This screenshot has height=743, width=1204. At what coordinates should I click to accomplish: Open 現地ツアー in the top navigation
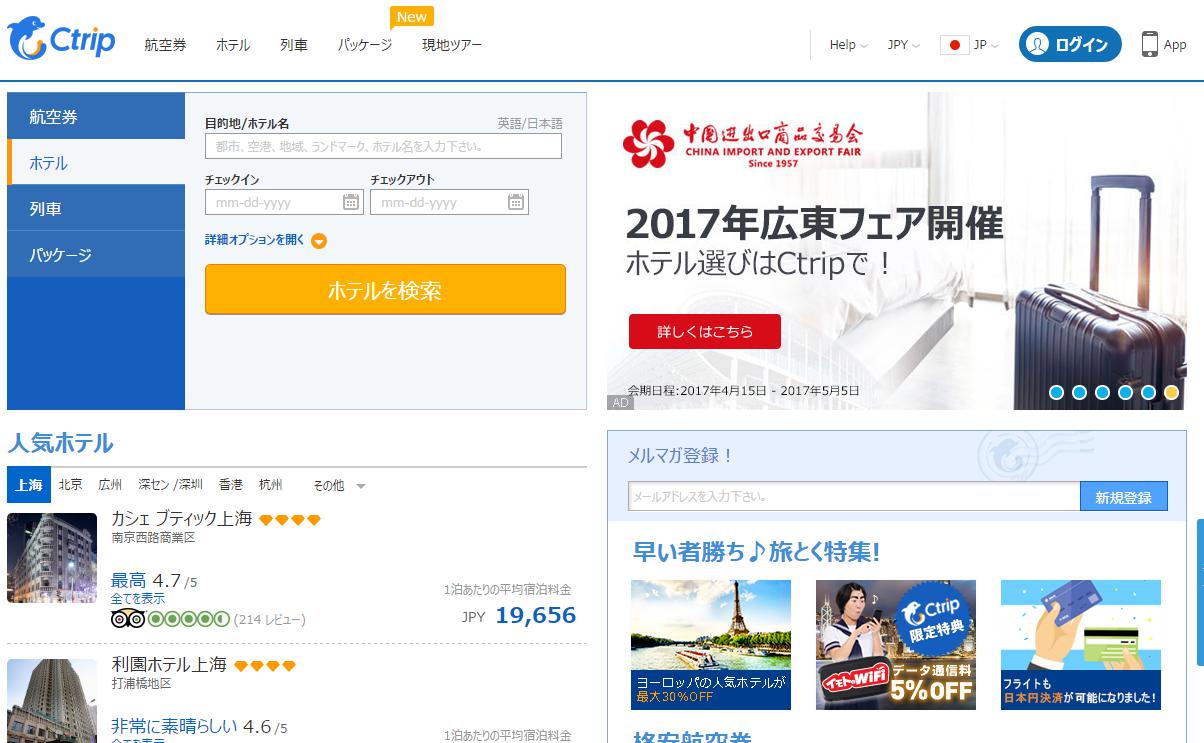pyautogui.click(x=452, y=45)
